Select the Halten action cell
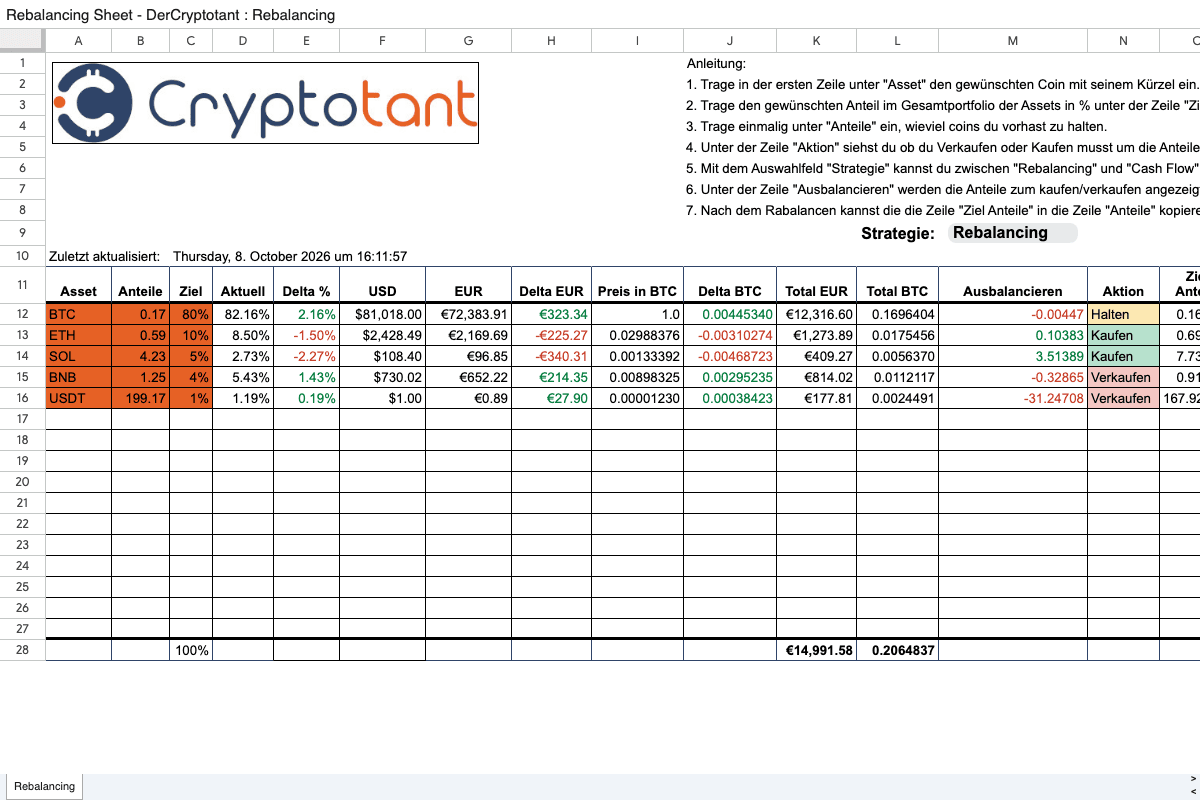This screenshot has height=800, width=1200. [x=1124, y=314]
